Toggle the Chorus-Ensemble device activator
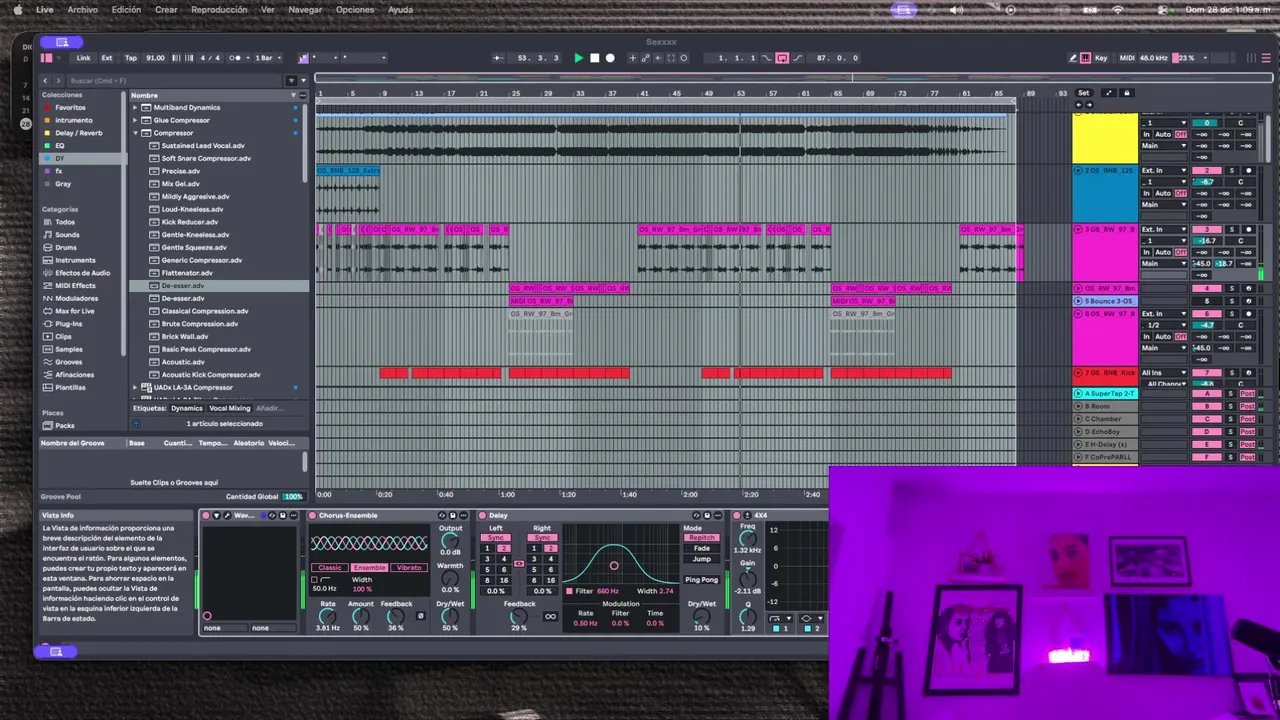Viewport: 1280px width, 720px height. 312,515
